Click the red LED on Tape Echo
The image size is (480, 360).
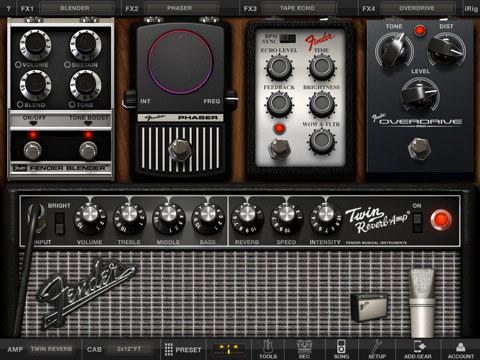pyautogui.click(x=279, y=128)
